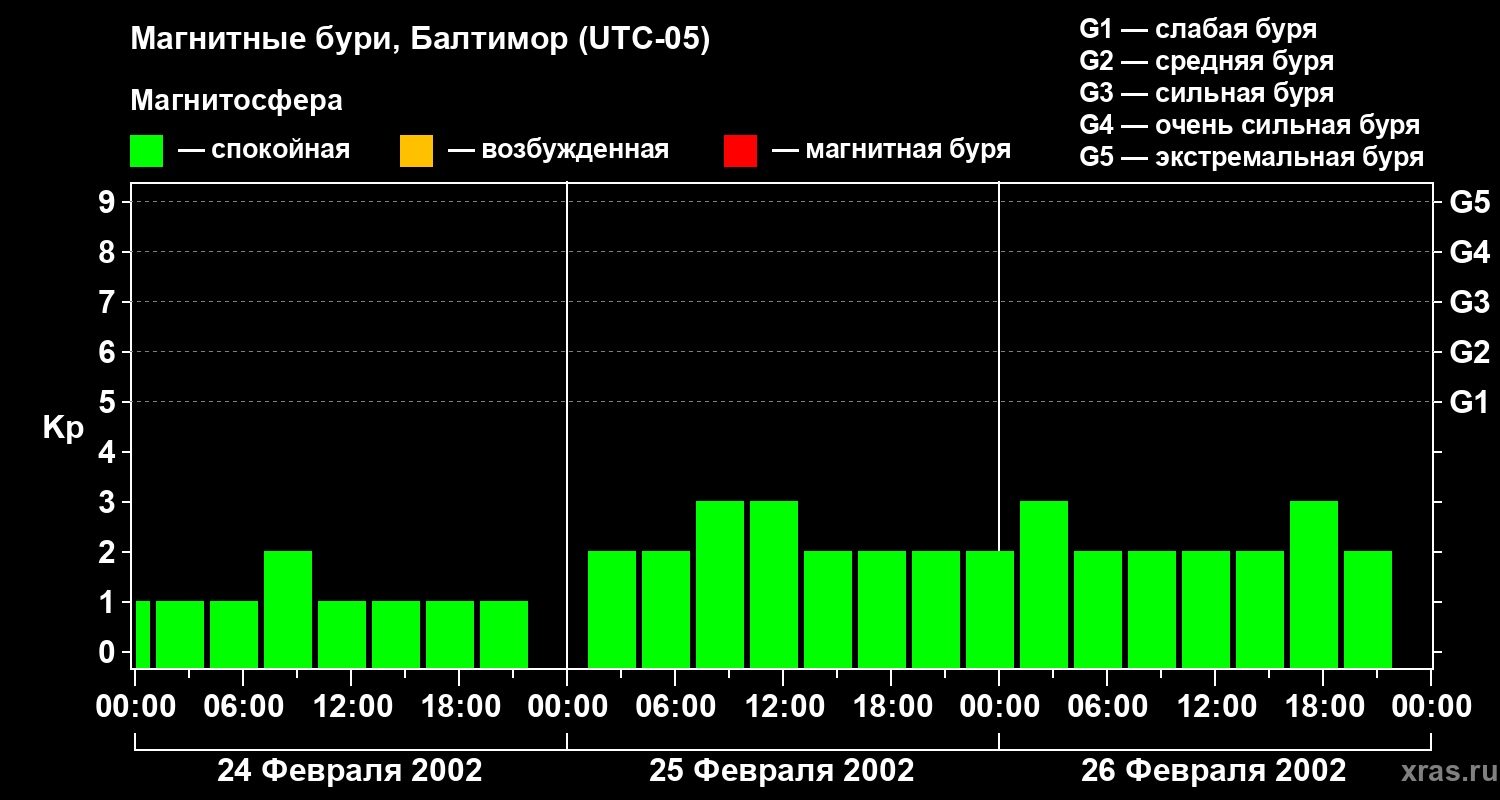Click the 'Магнитосфера' heading
This screenshot has width=1500, height=800.
click(x=236, y=101)
